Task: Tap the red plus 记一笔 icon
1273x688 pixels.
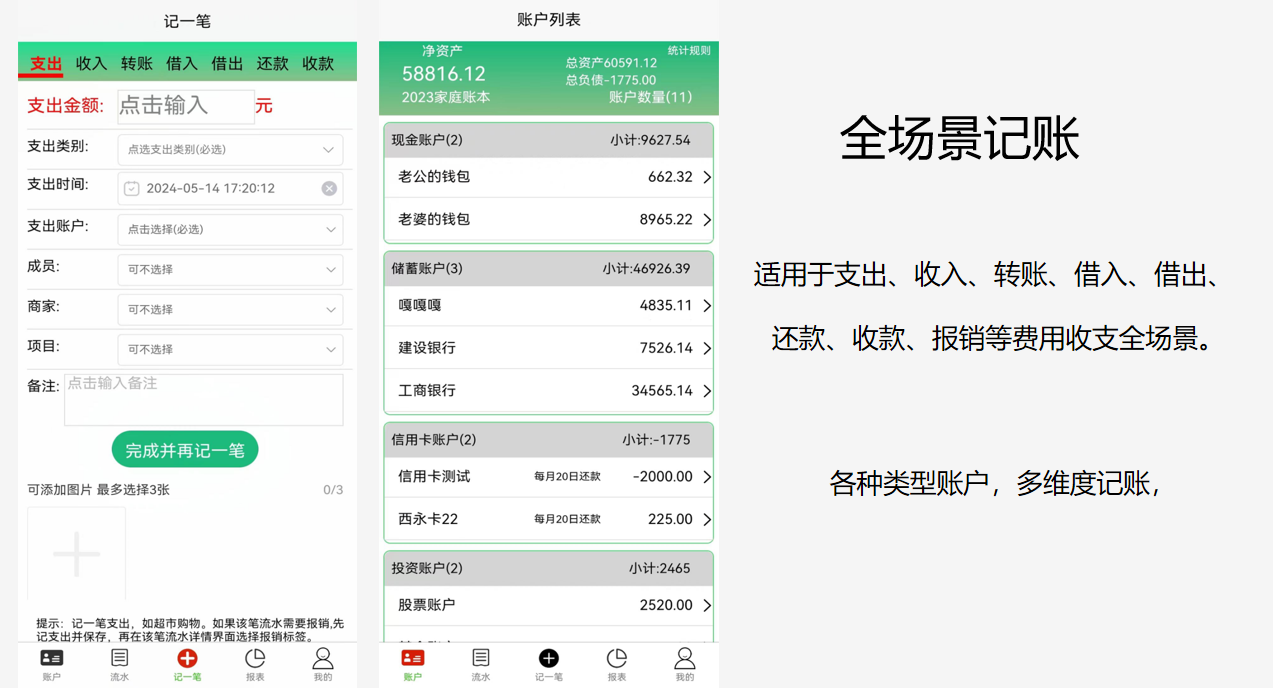Action: click(187, 659)
